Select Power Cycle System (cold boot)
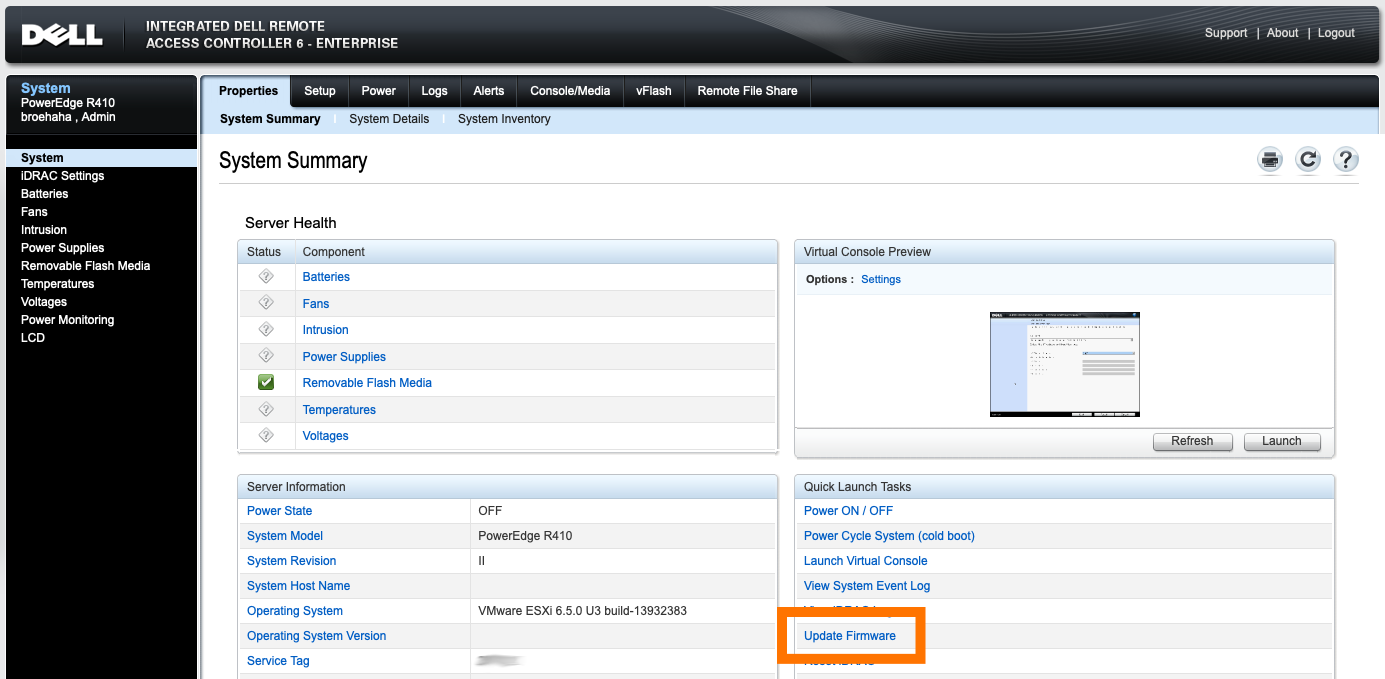This screenshot has height=679, width=1385. point(889,536)
